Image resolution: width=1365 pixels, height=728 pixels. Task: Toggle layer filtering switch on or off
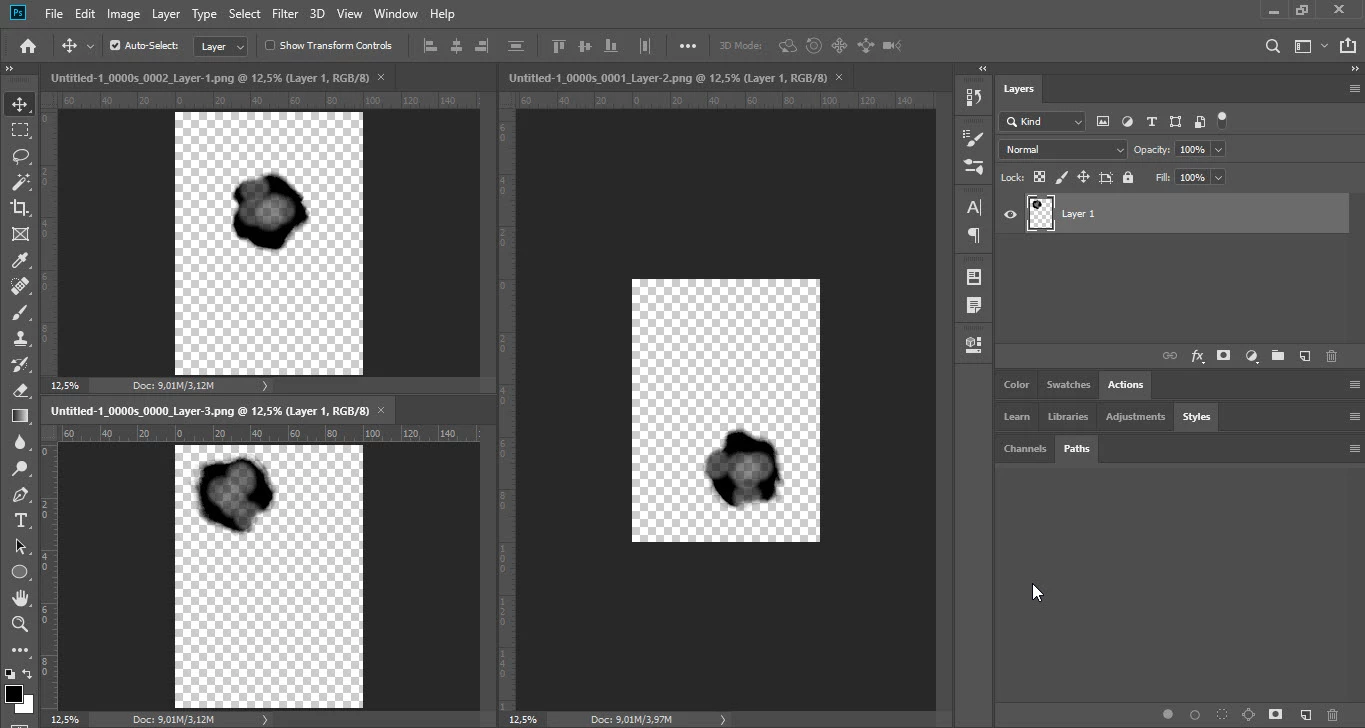(1222, 120)
